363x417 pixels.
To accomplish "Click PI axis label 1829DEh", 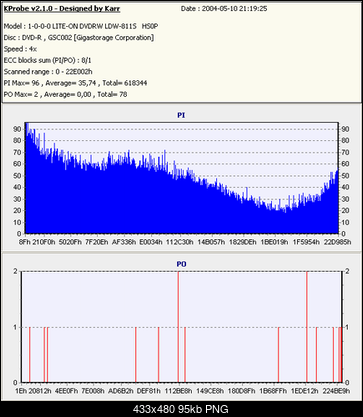I will tap(242, 242).
